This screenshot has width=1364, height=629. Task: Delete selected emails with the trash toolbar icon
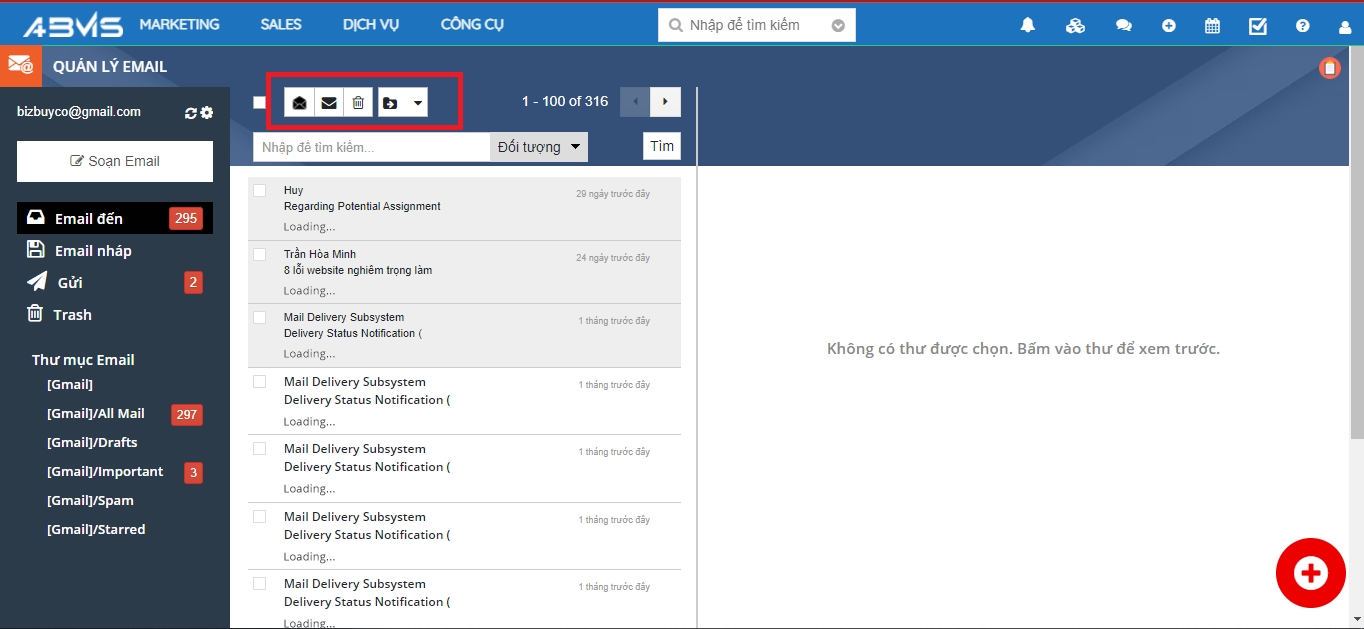point(358,103)
